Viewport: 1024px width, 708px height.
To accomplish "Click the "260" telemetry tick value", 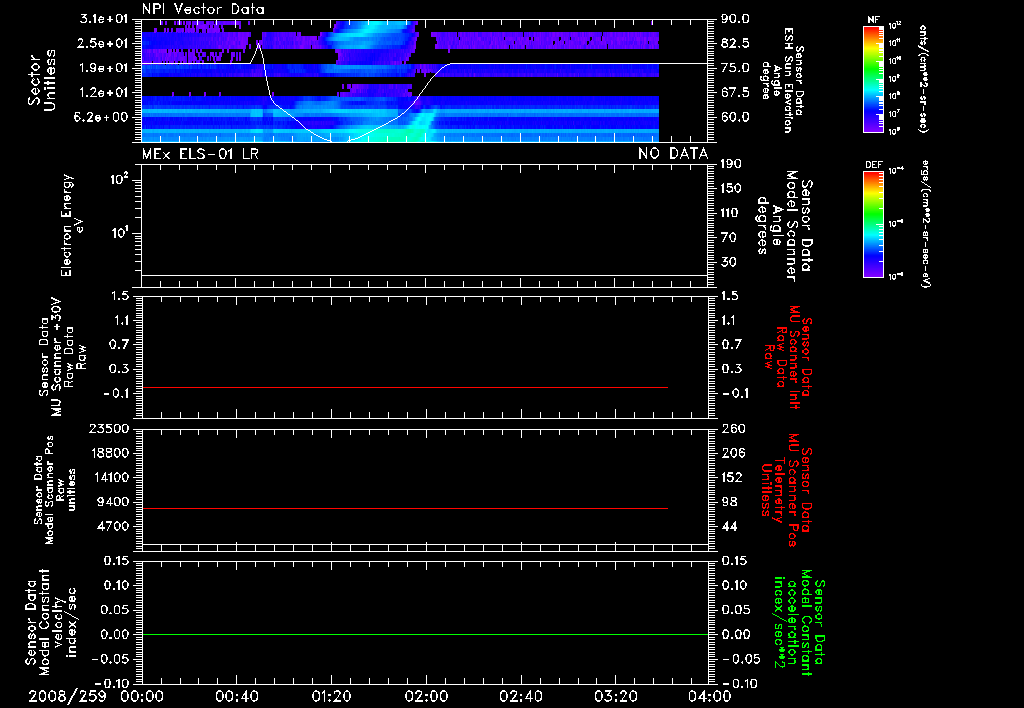I will click(x=732, y=429).
